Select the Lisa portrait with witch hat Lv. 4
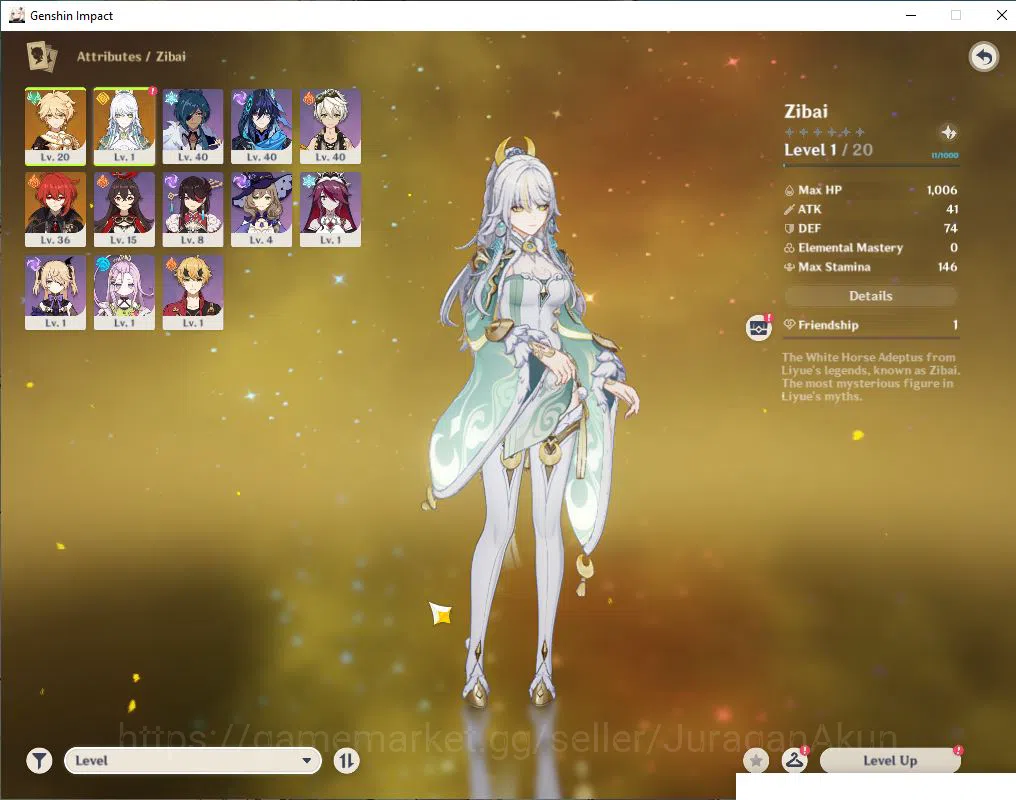The width and height of the screenshot is (1016, 800). click(x=261, y=209)
